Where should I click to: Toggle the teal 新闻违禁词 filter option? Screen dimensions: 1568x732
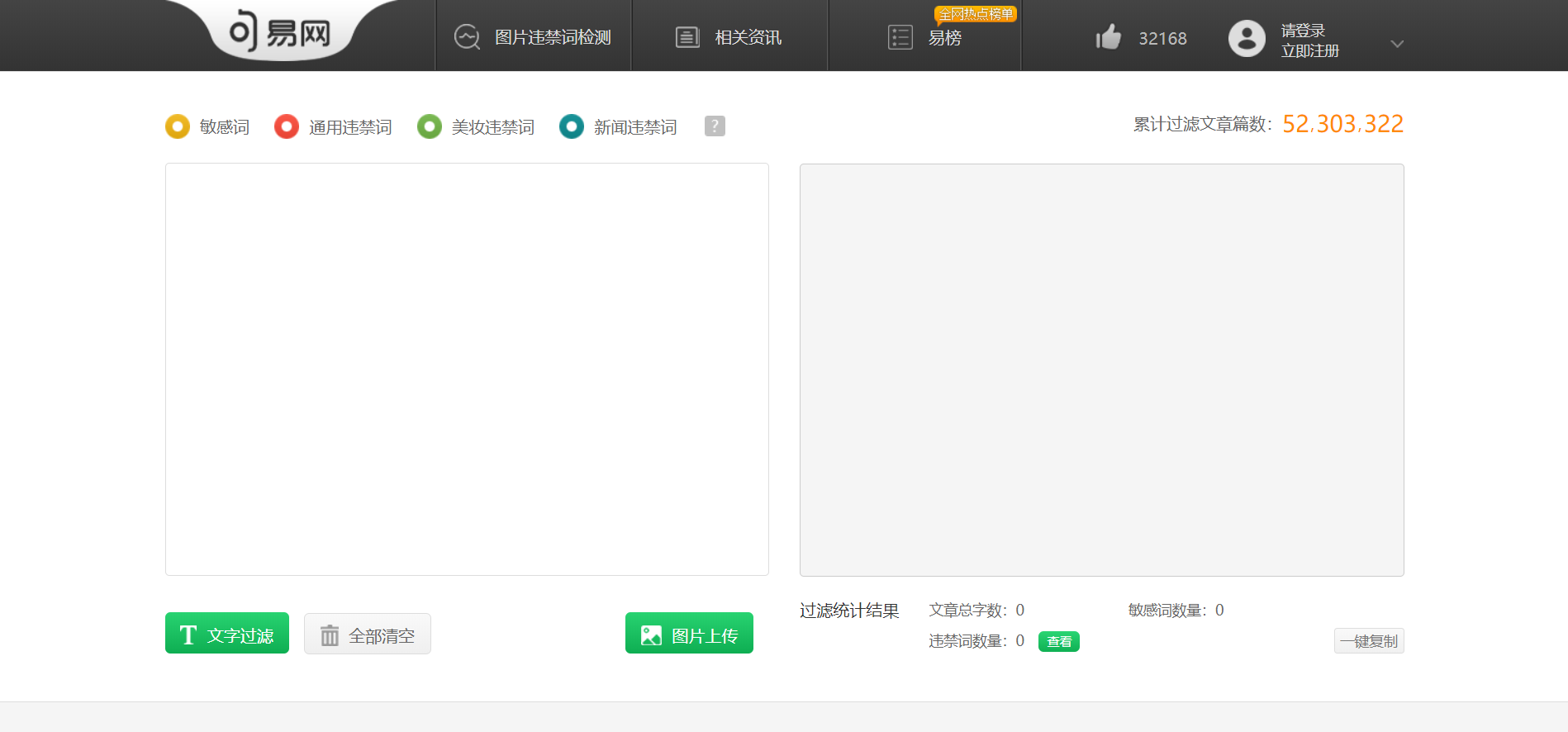(572, 126)
